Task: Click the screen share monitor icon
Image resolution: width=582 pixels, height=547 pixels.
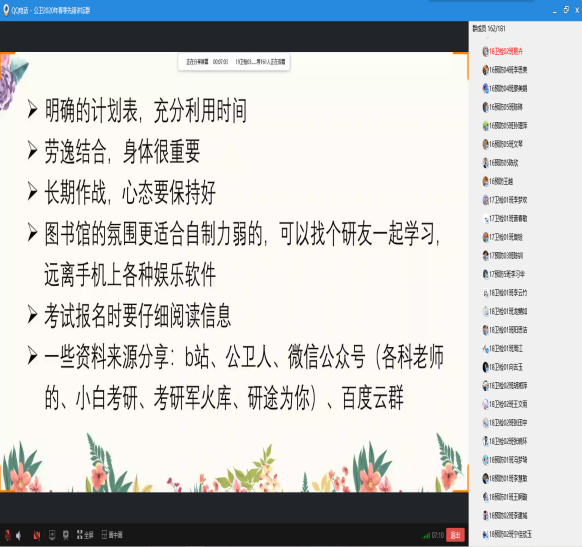Action: [x=52, y=535]
